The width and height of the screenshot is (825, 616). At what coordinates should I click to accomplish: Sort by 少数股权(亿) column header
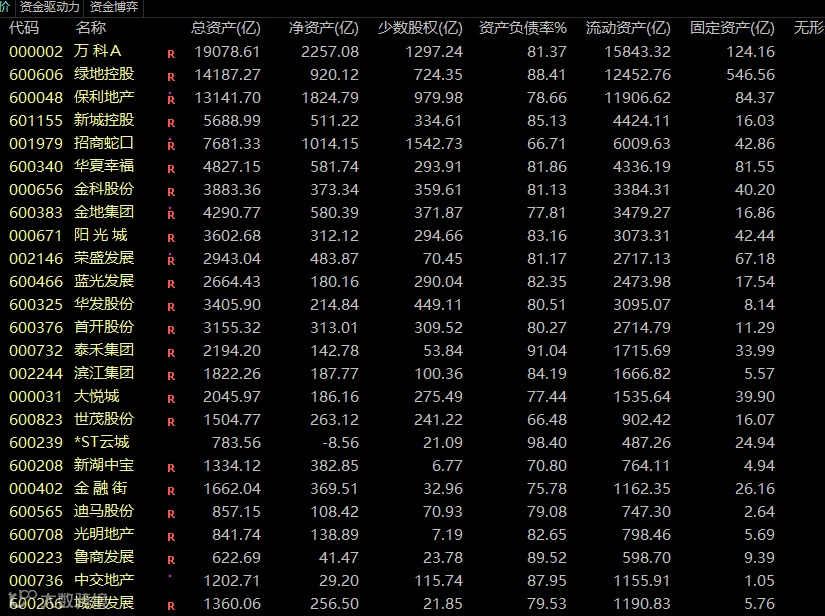(420, 28)
